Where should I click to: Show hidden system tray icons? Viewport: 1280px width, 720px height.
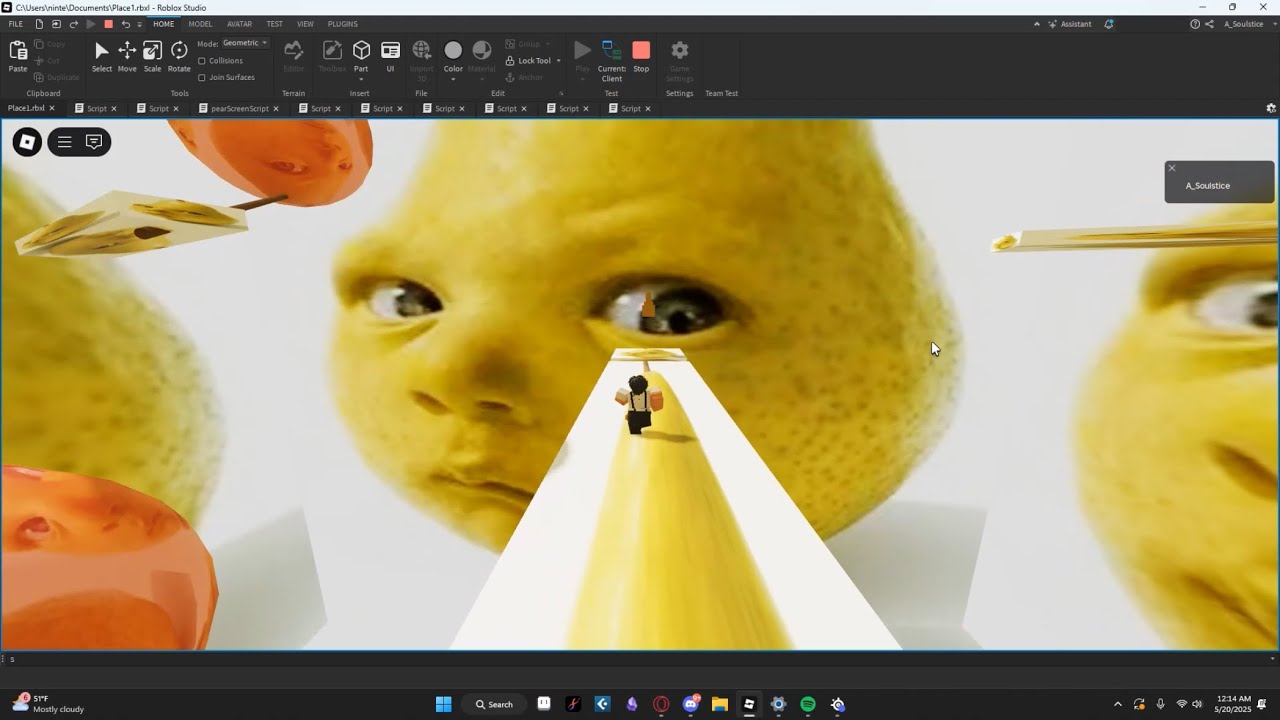[1117, 704]
